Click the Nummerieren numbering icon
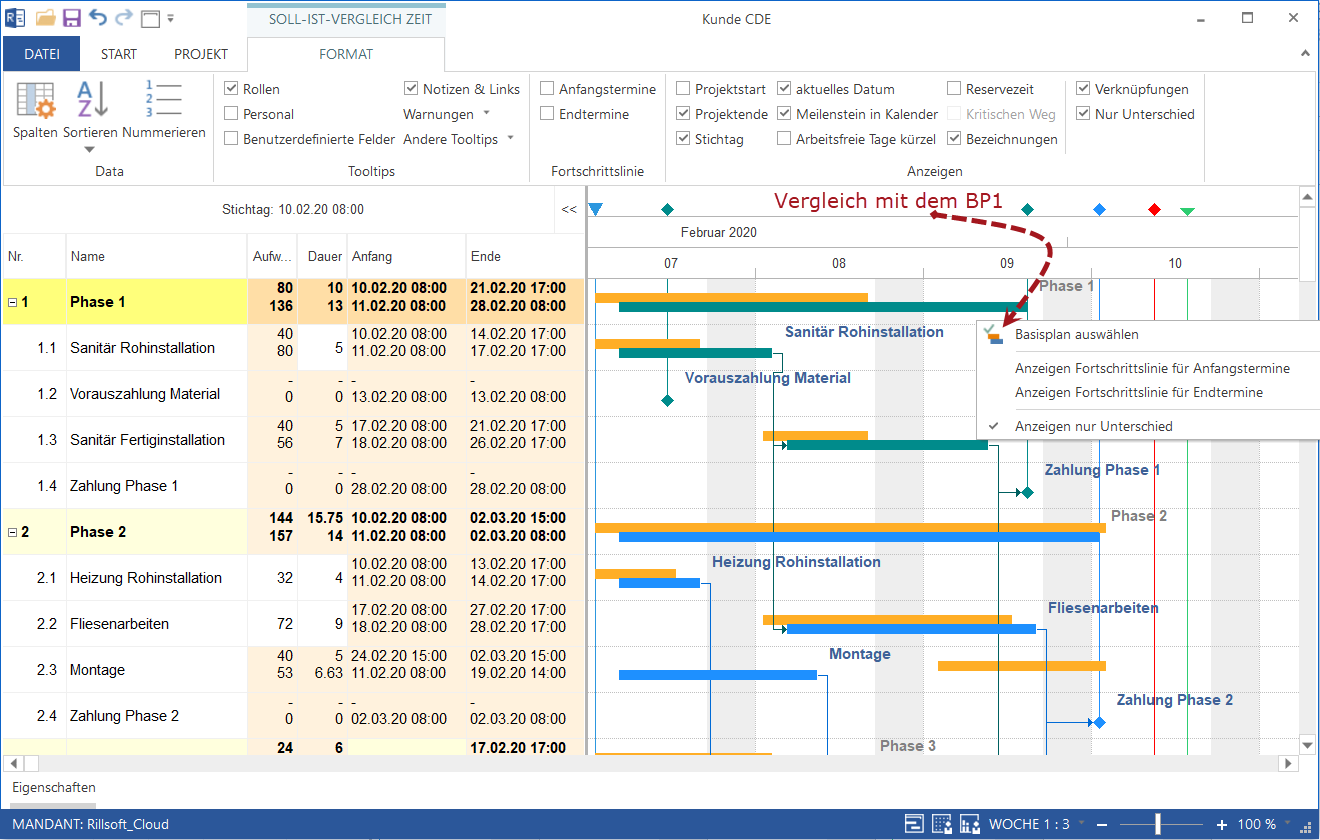 point(164,102)
